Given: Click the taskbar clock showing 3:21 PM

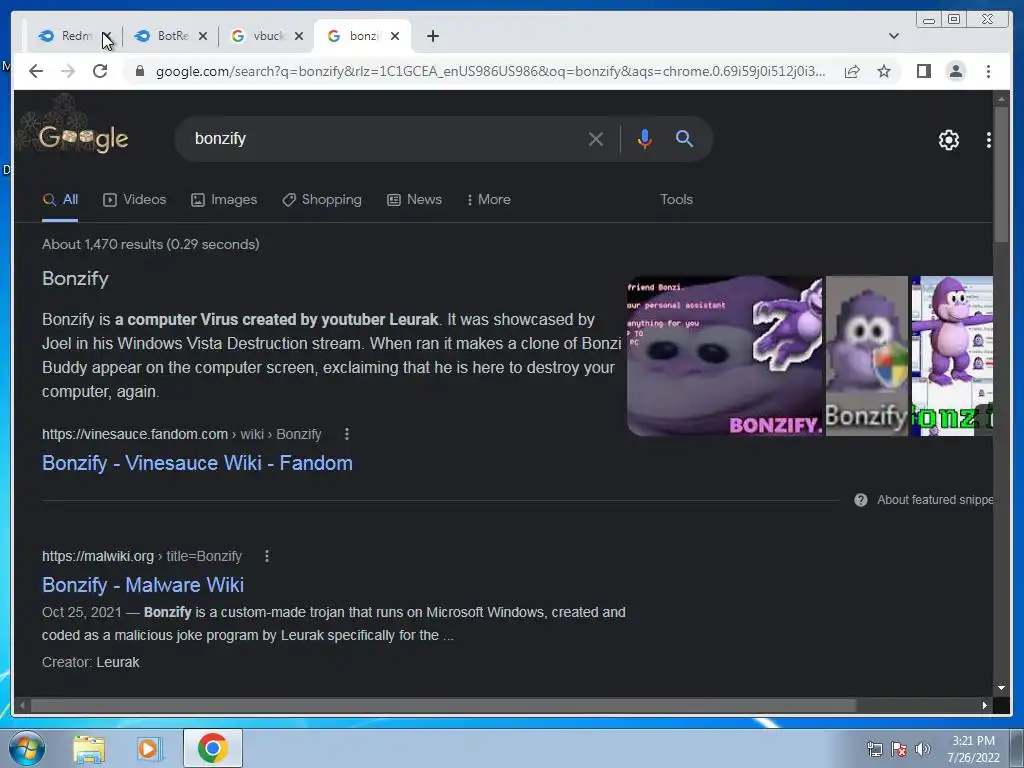Looking at the screenshot, I should click(973, 749).
